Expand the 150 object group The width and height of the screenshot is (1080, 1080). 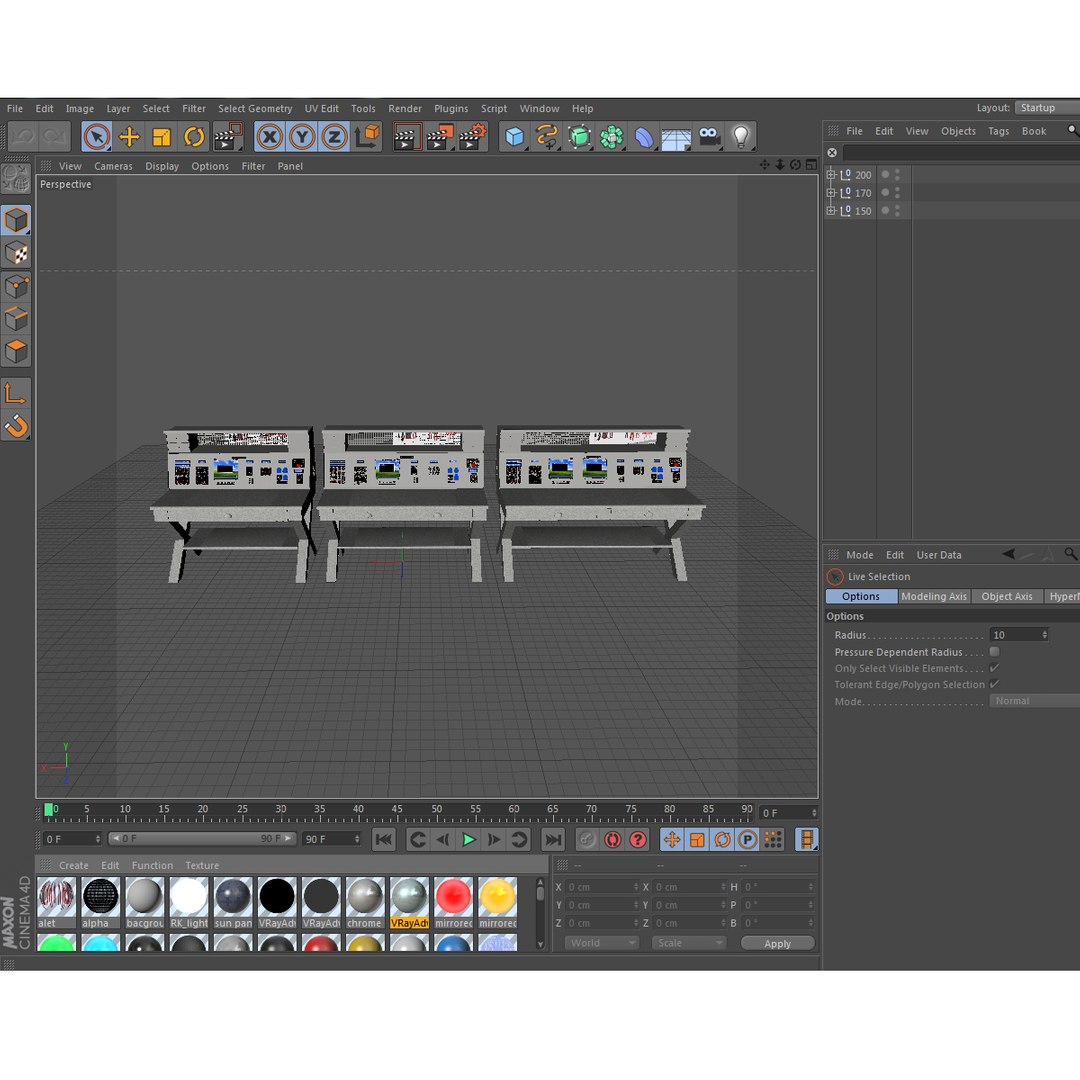[831, 211]
